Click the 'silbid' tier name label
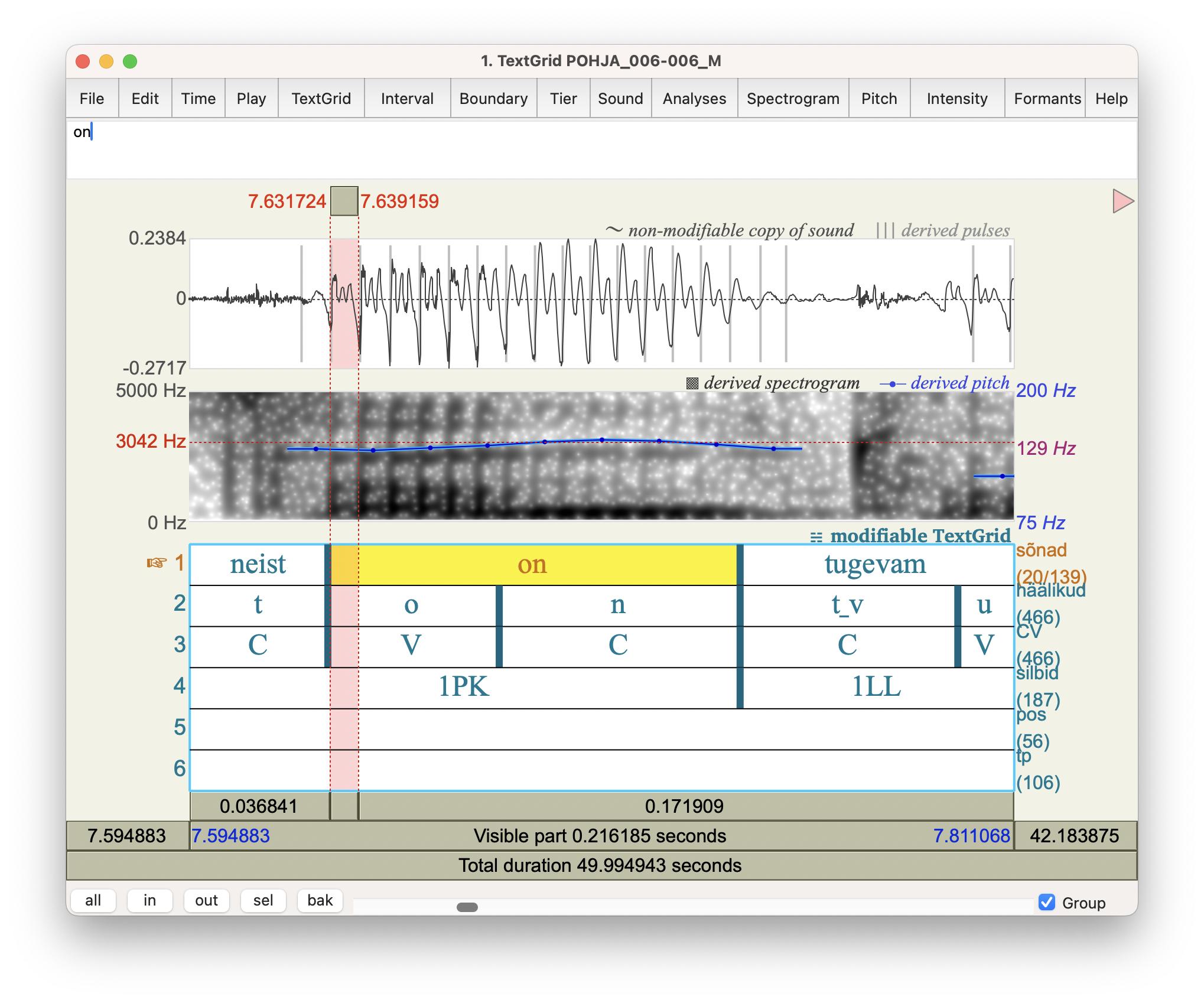Viewport: 1204px width, 1003px height. [1037, 673]
